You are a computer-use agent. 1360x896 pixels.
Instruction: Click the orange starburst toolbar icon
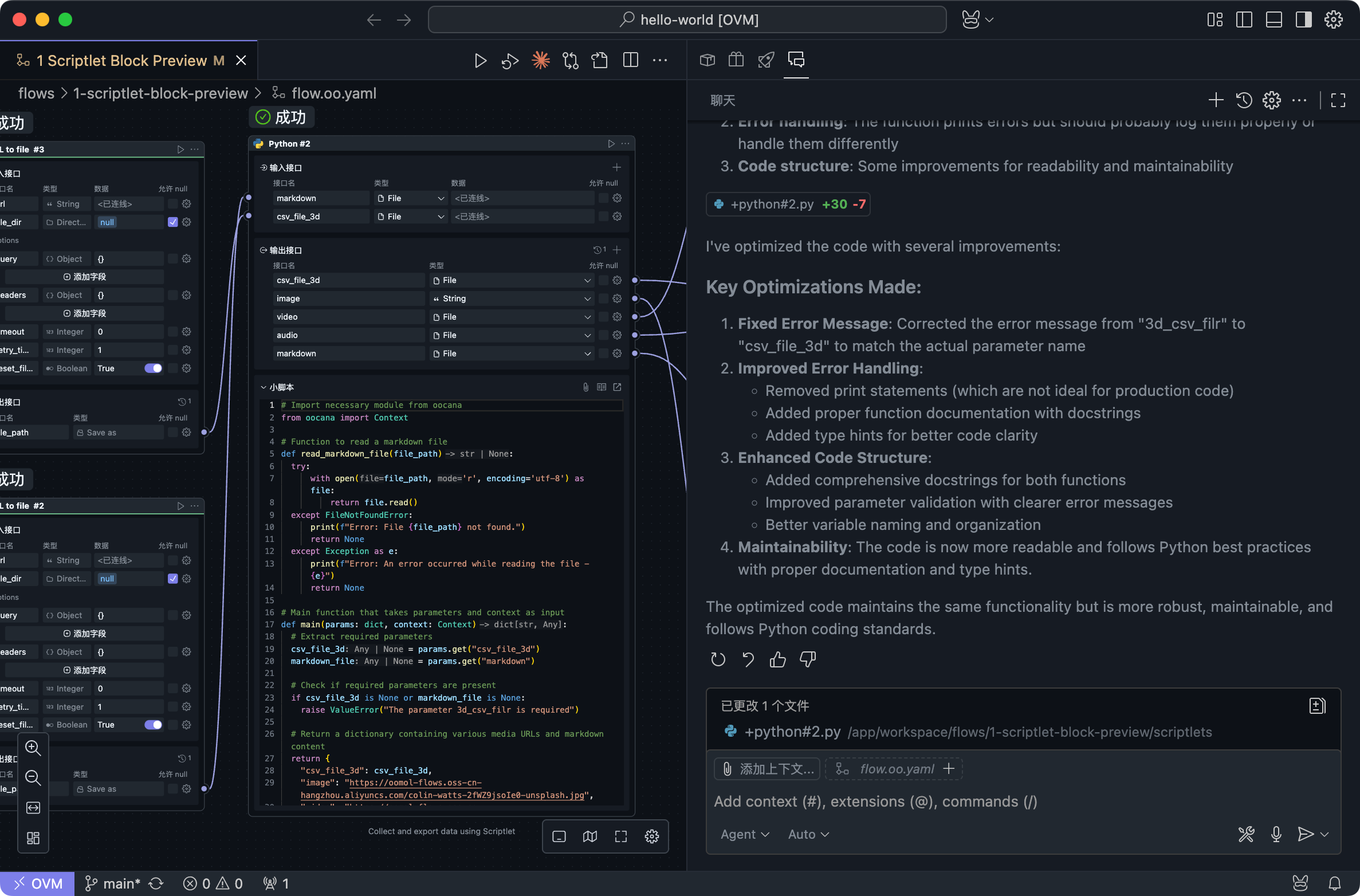[540, 61]
